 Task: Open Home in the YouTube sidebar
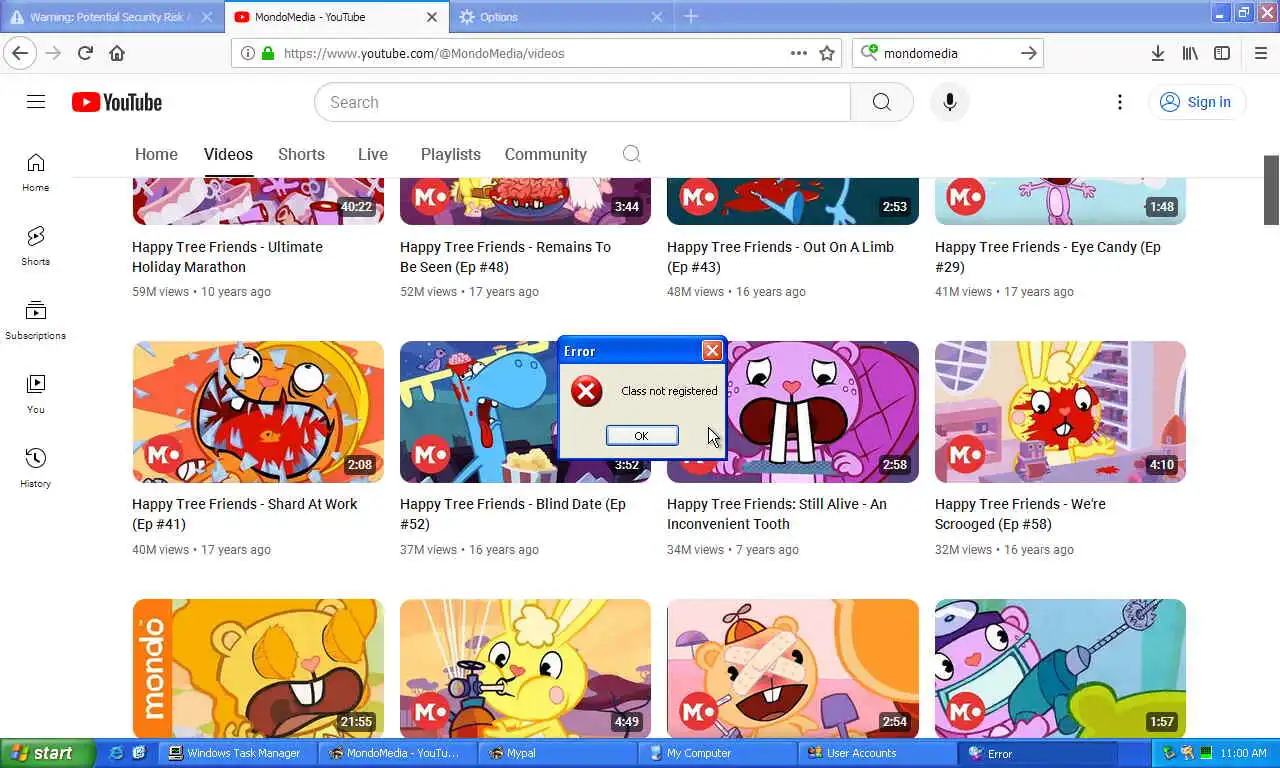(36, 172)
